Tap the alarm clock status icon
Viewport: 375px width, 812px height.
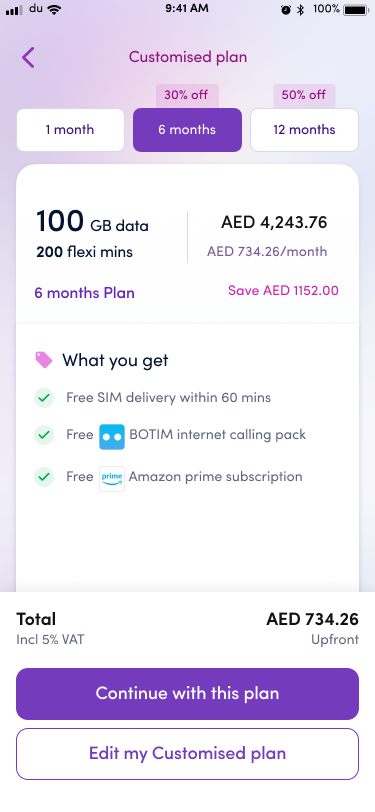tap(285, 9)
